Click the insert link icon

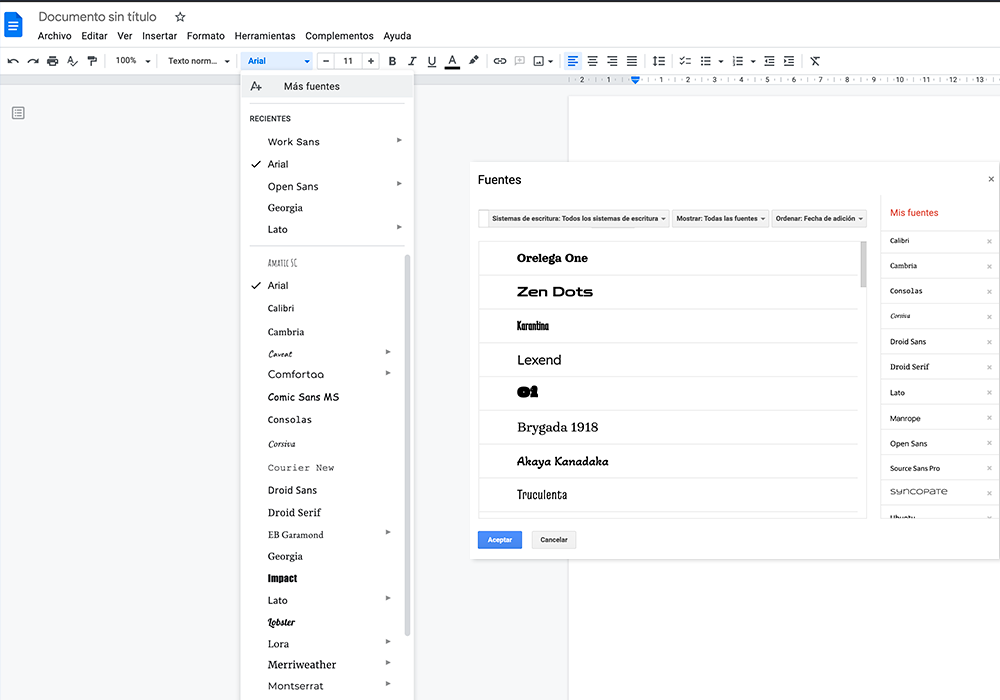(x=499, y=61)
